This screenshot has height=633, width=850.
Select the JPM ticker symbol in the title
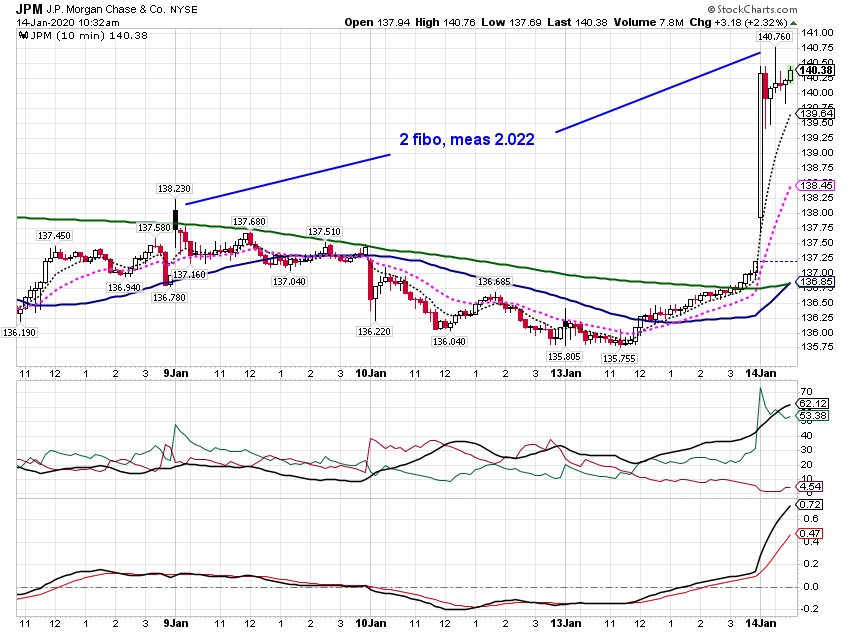point(29,9)
